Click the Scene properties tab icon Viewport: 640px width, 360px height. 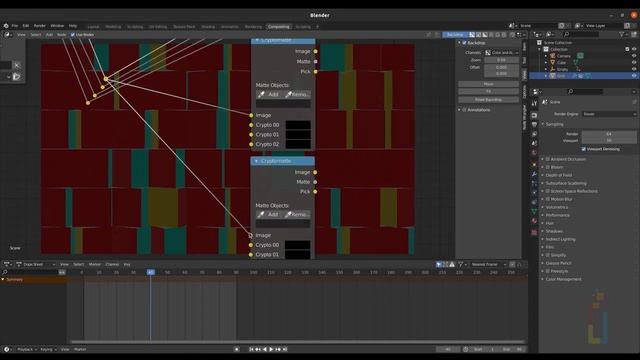[534, 143]
